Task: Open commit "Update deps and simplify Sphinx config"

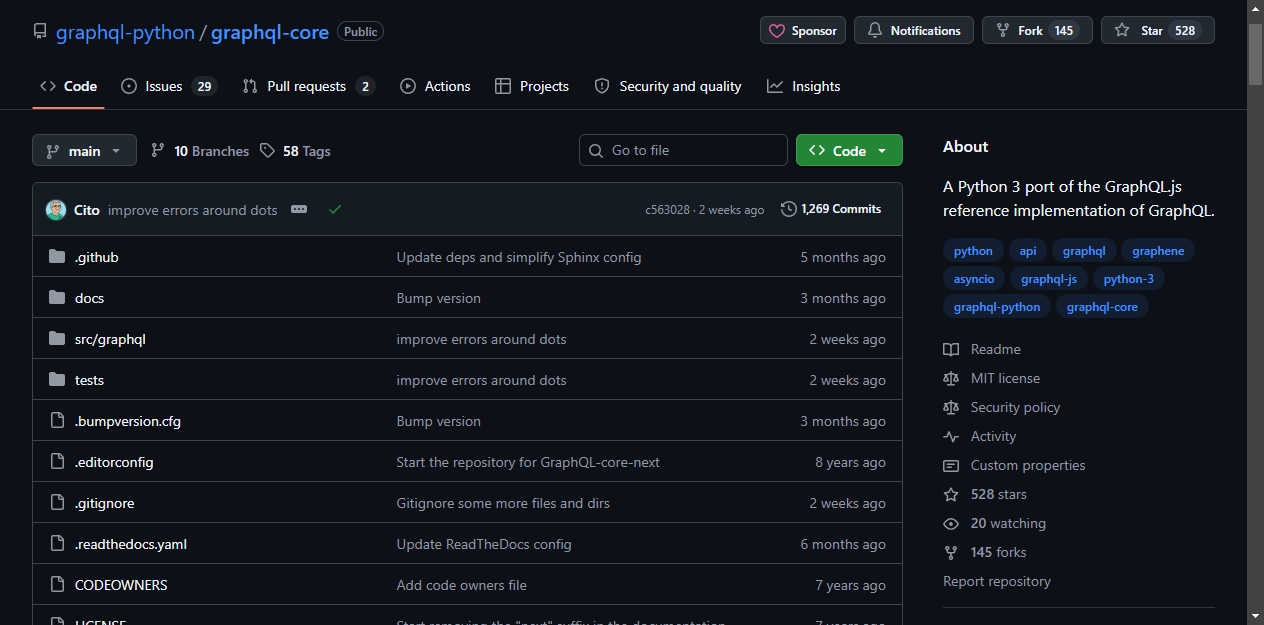Action: click(x=519, y=257)
